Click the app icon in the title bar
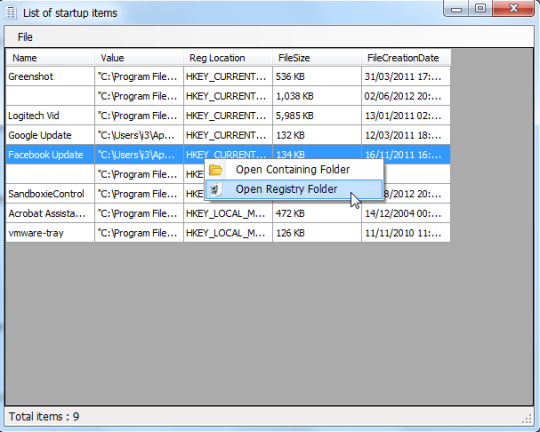The width and height of the screenshot is (540, 432). coord(11,13)
